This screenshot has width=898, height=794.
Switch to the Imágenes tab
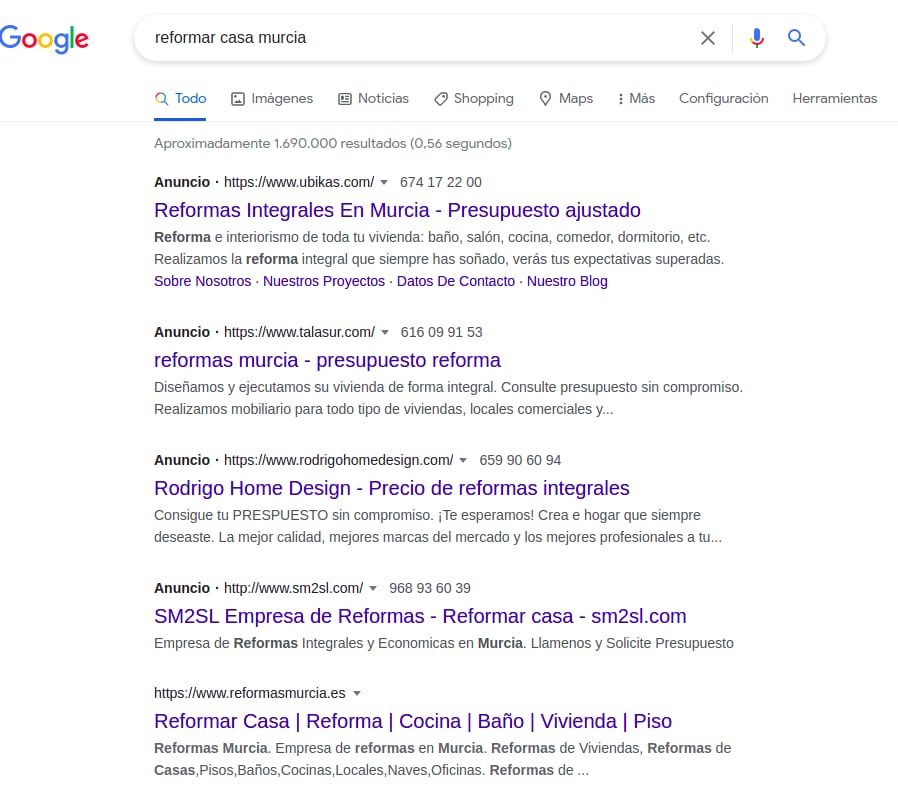tap(272, 99)
